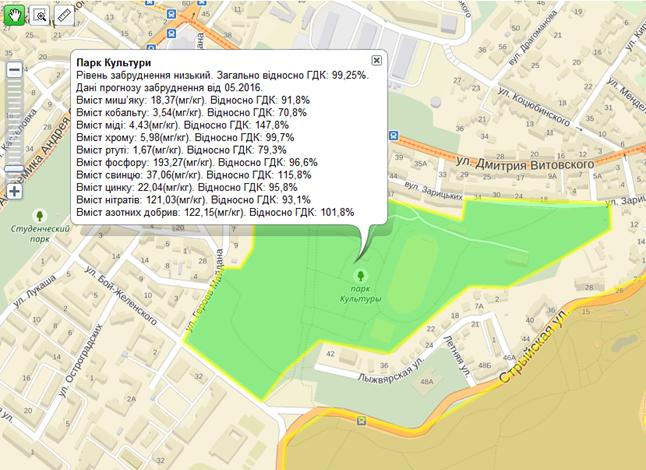Click the Вміст цинку value line
This screenshot has width=646, height=470.
pyautogui.click(x=187, y=187)
